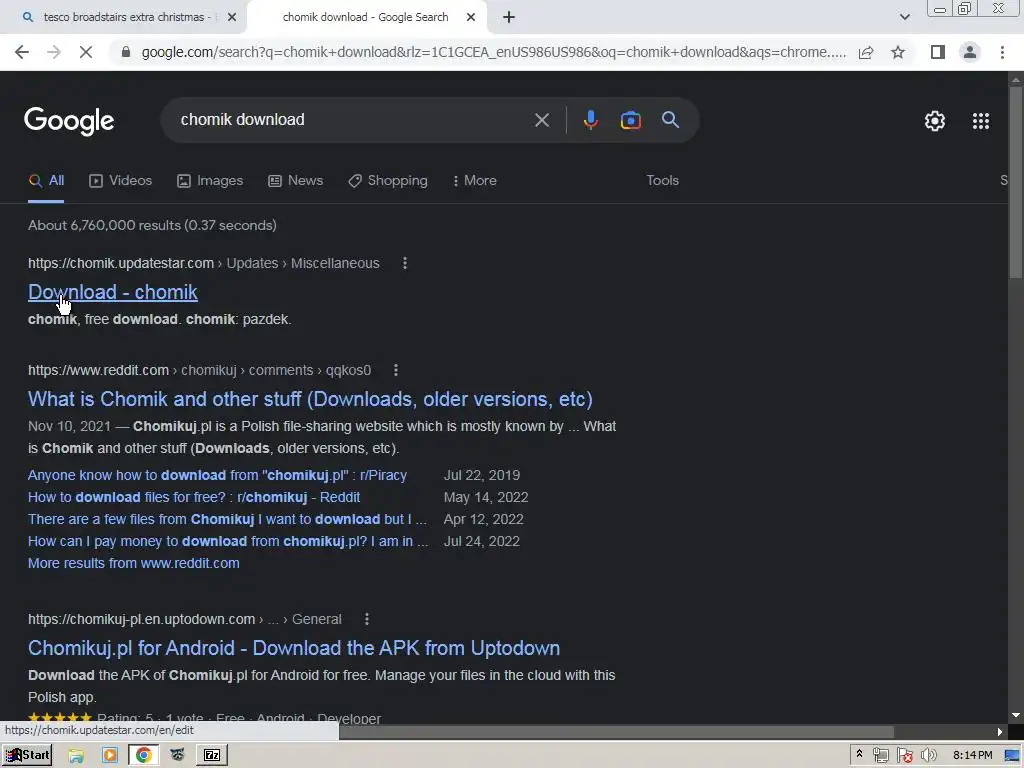Image resolution: width=1024 pixels, height=768 pixels.
Task: Open options for reddit result
Action: tap(396, 370)
